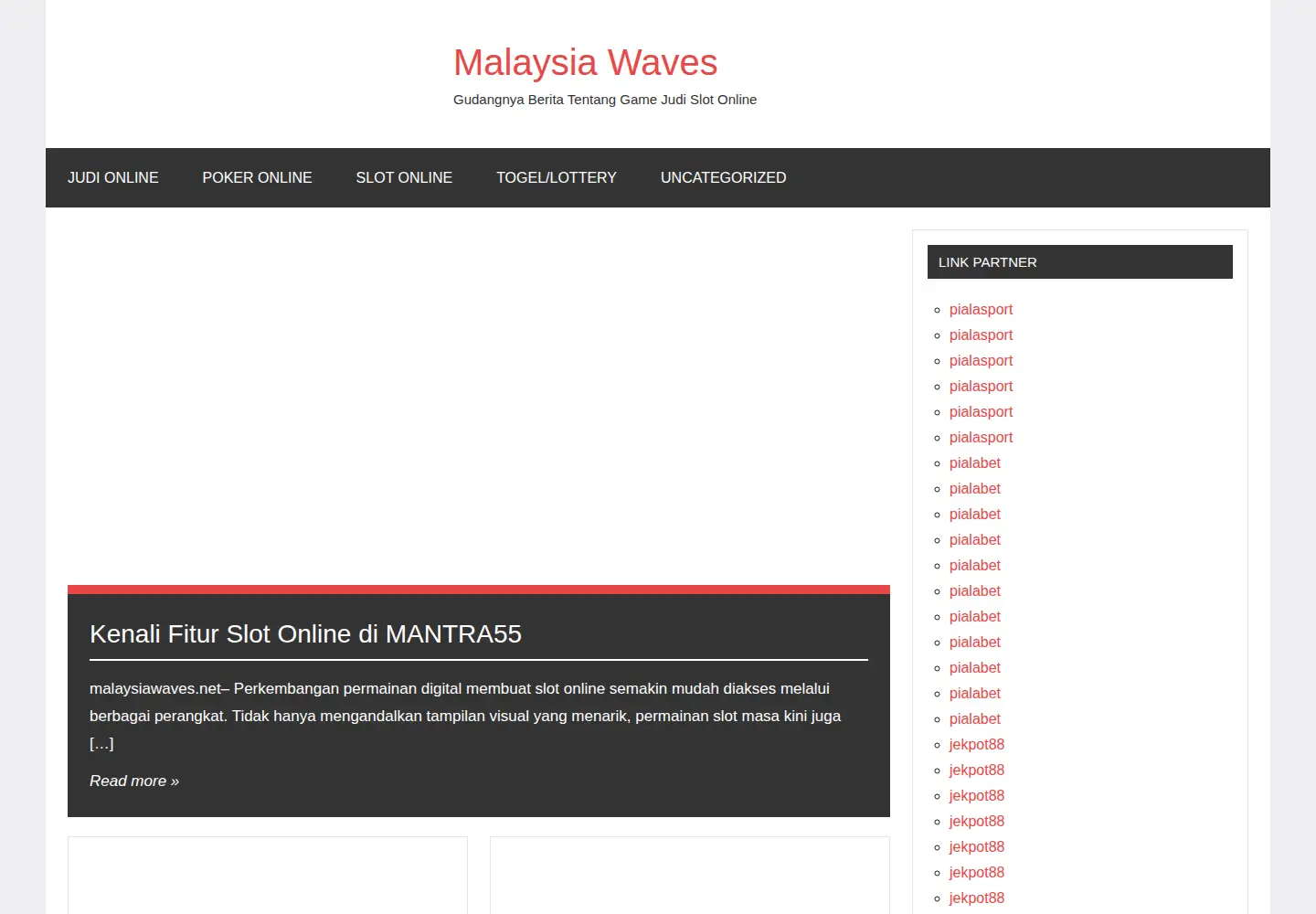This screenshot has width=1316, height=914.
Task: Go to the POKER ONLINE category
Action: click(257, 177)
